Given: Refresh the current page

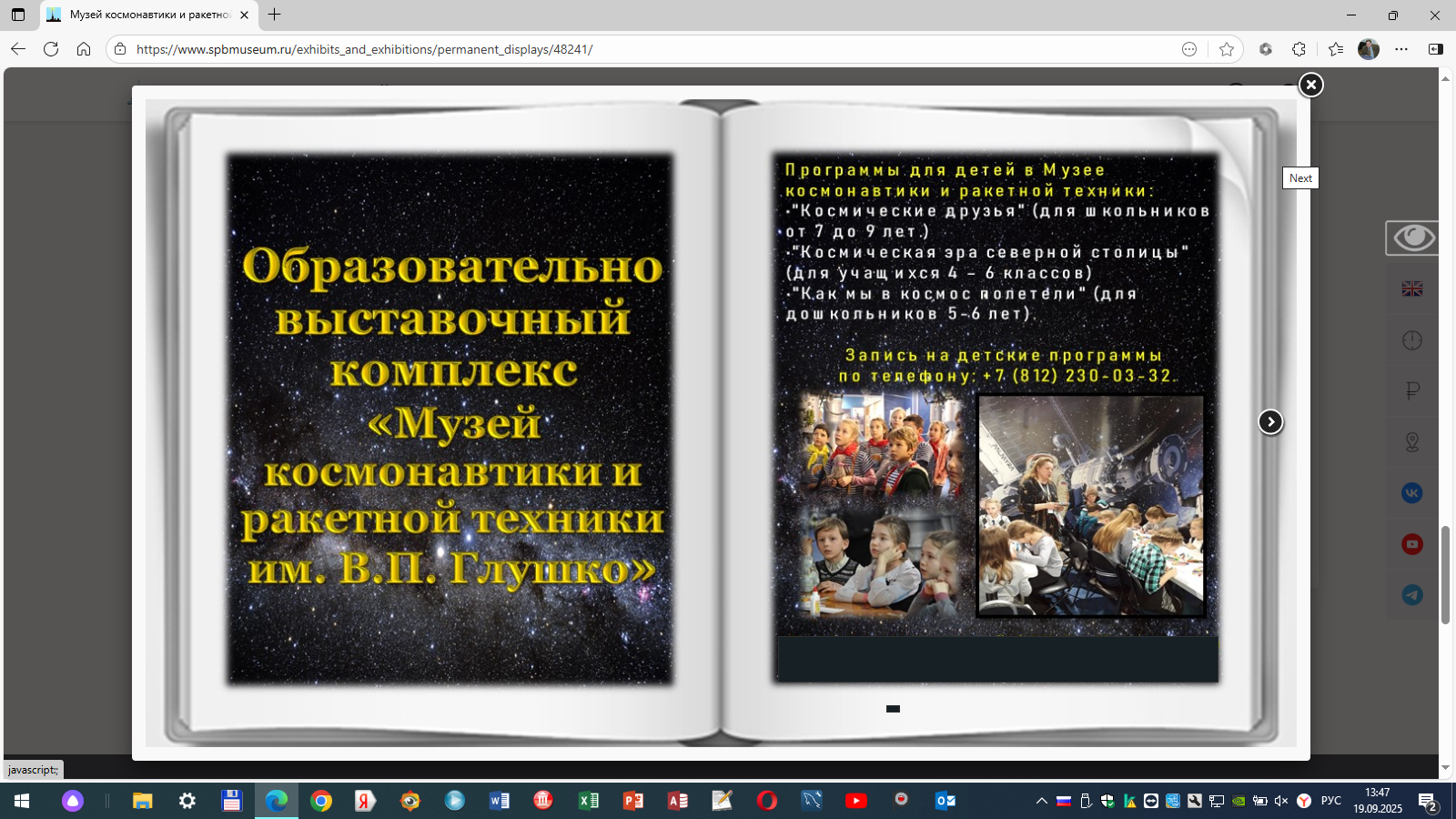Looking at the screenshot, I should click(51, 49).
